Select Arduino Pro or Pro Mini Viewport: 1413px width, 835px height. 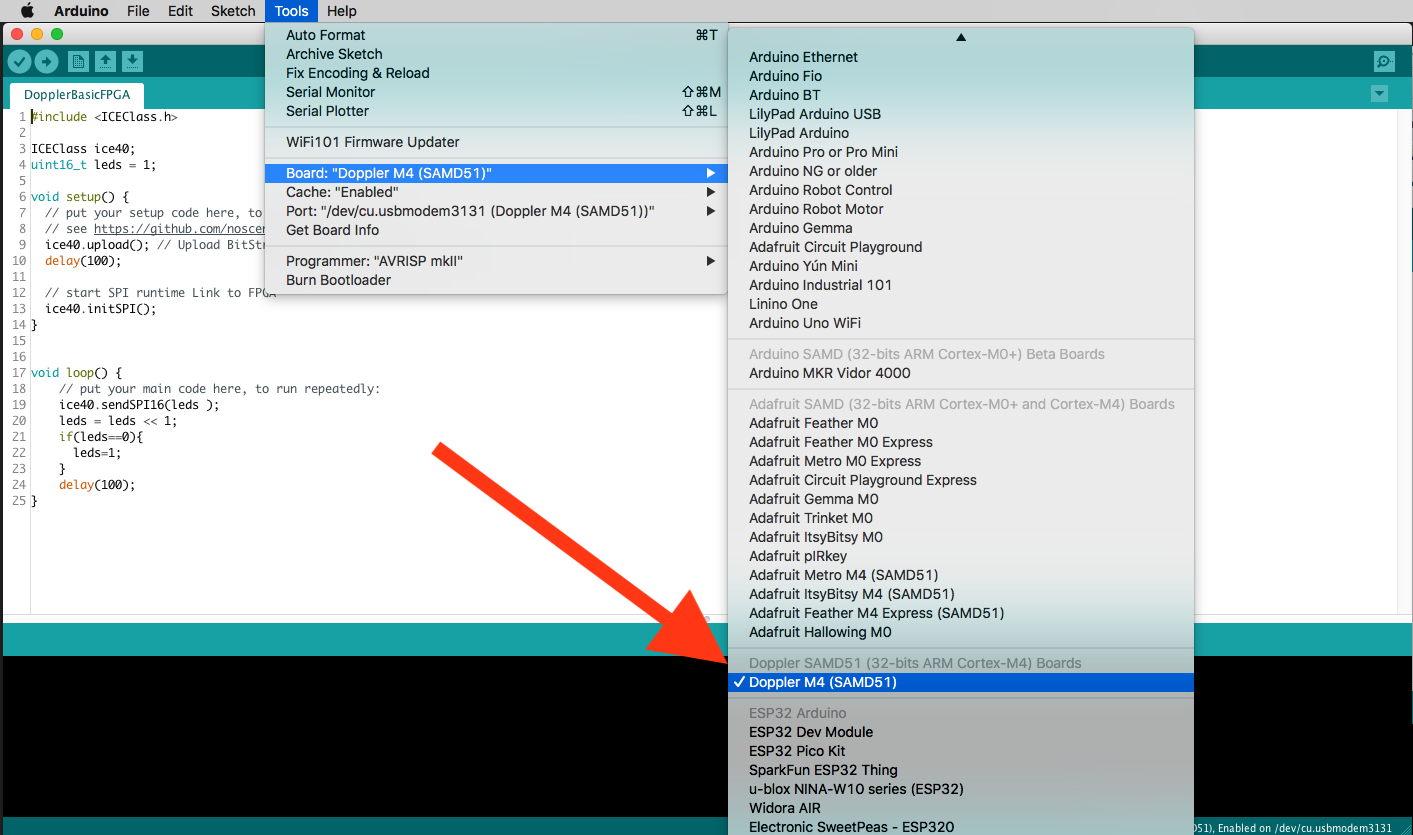point(961,152)
